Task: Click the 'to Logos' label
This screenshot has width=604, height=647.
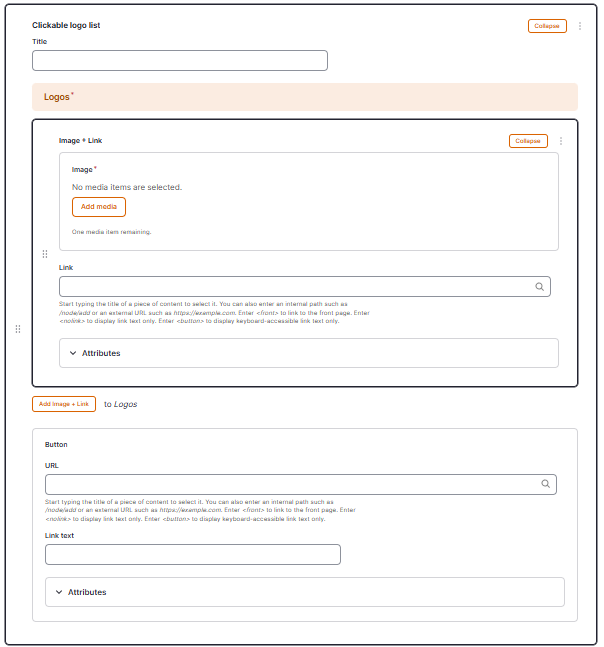Action: (x=120, y=404)
